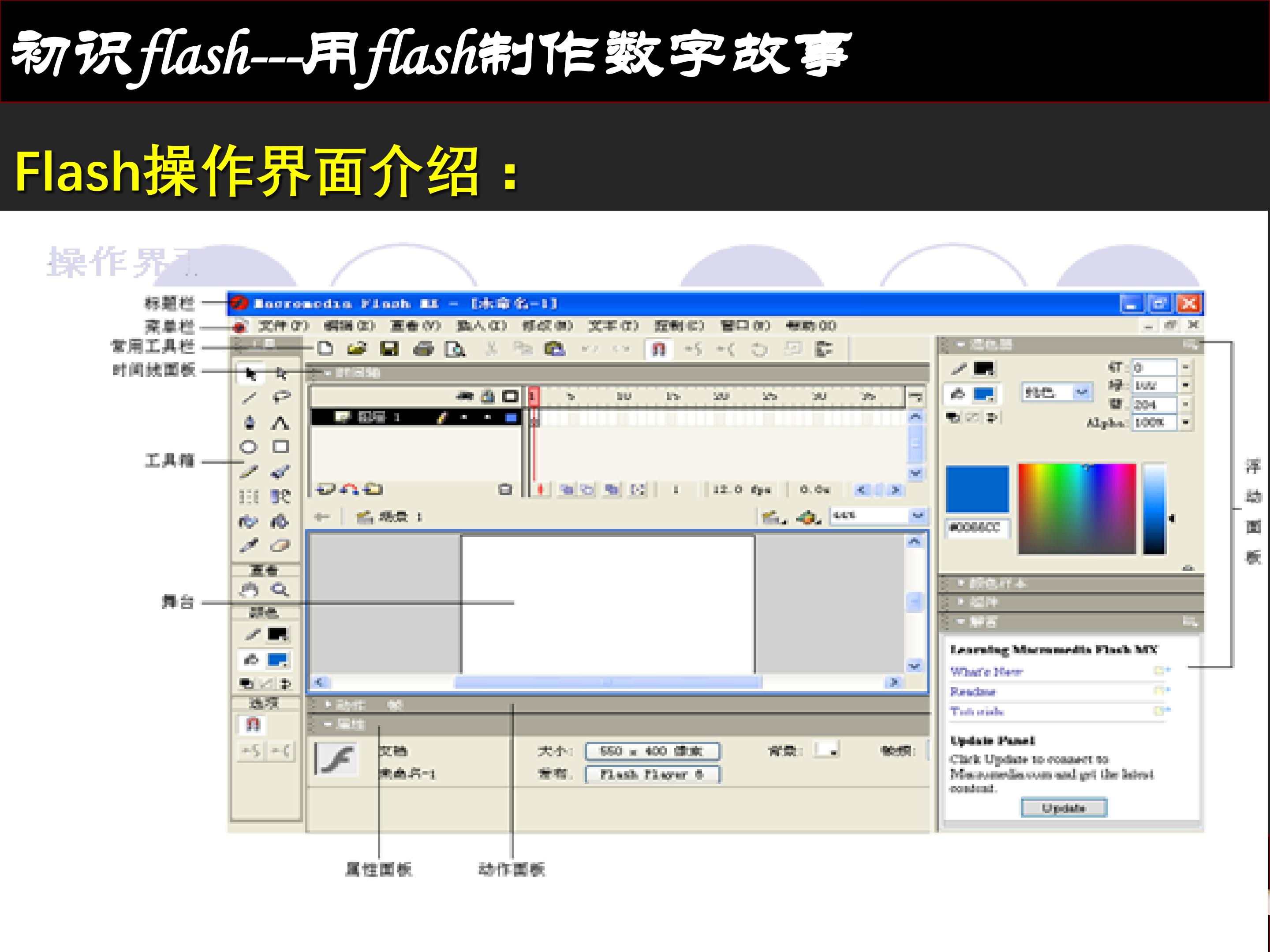
Task: Click the Print icon in toolbar
Action: [x=423, y=348]
